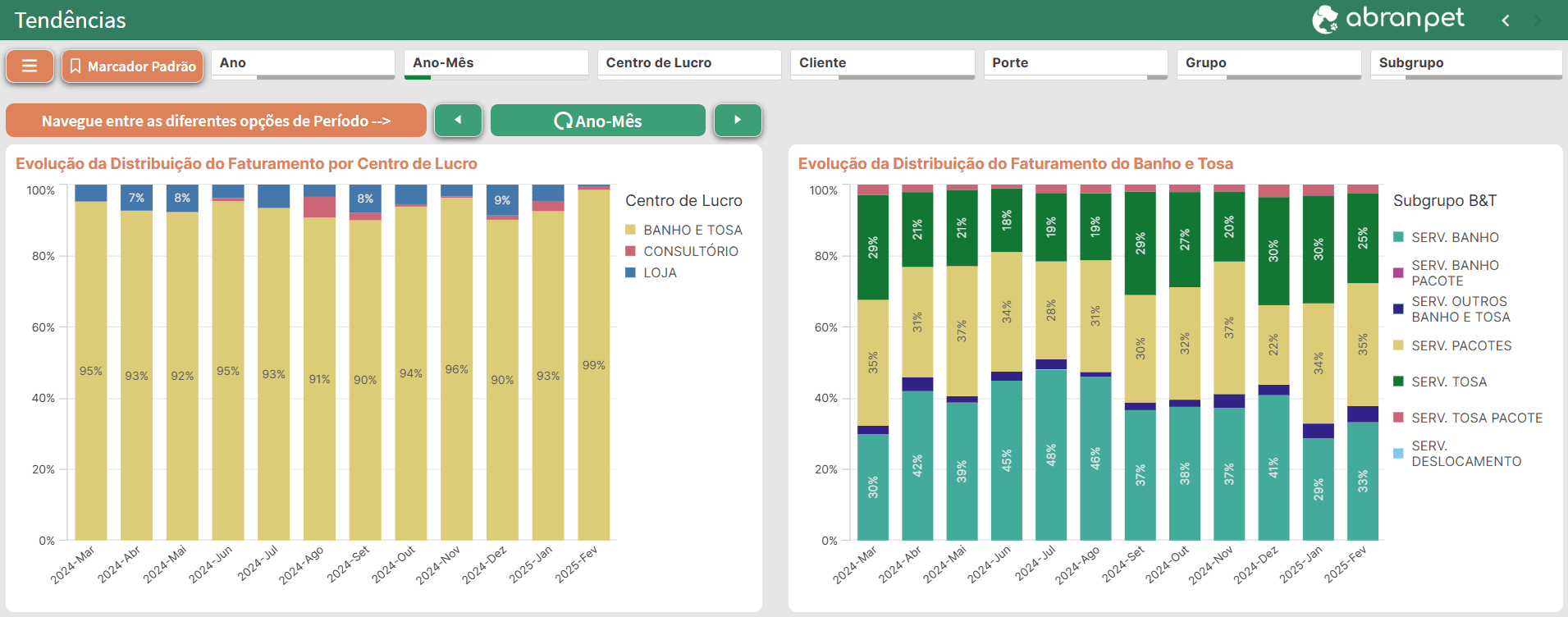Toggle LOJA in the legend
1568x617 pixels.
tap(660, 272)
